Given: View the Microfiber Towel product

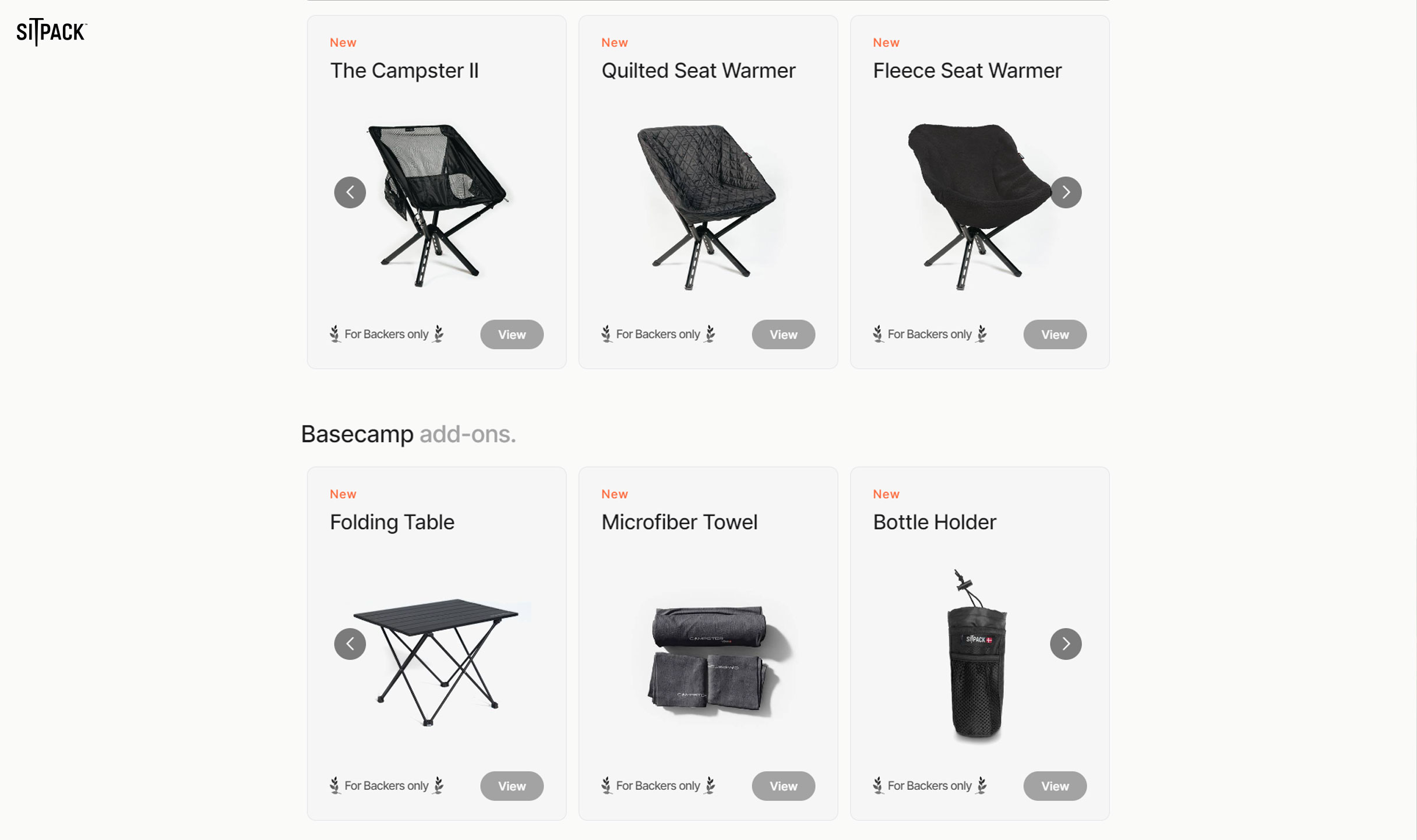Looking at the screenshot, I should click(783, 786).
